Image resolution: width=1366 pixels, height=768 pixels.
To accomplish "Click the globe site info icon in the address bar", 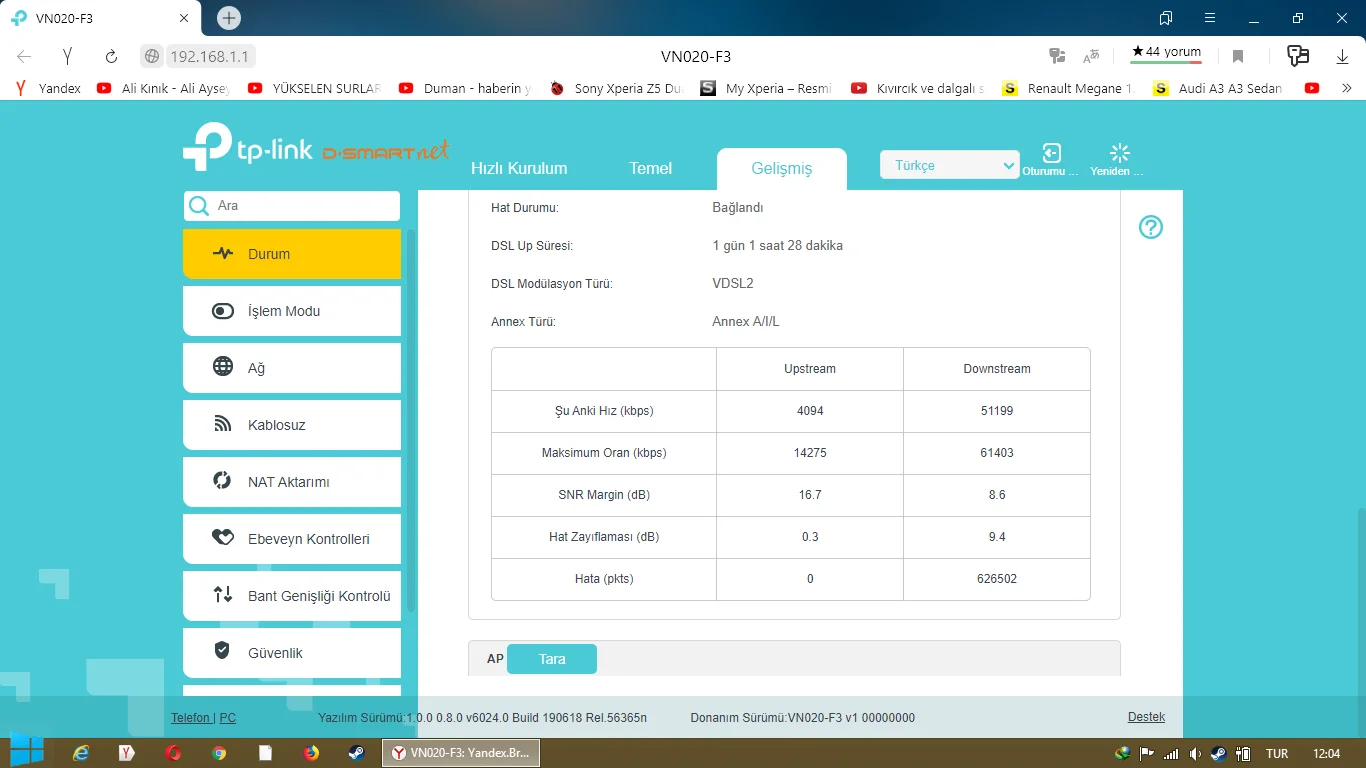I will click(x=152, y=56).
